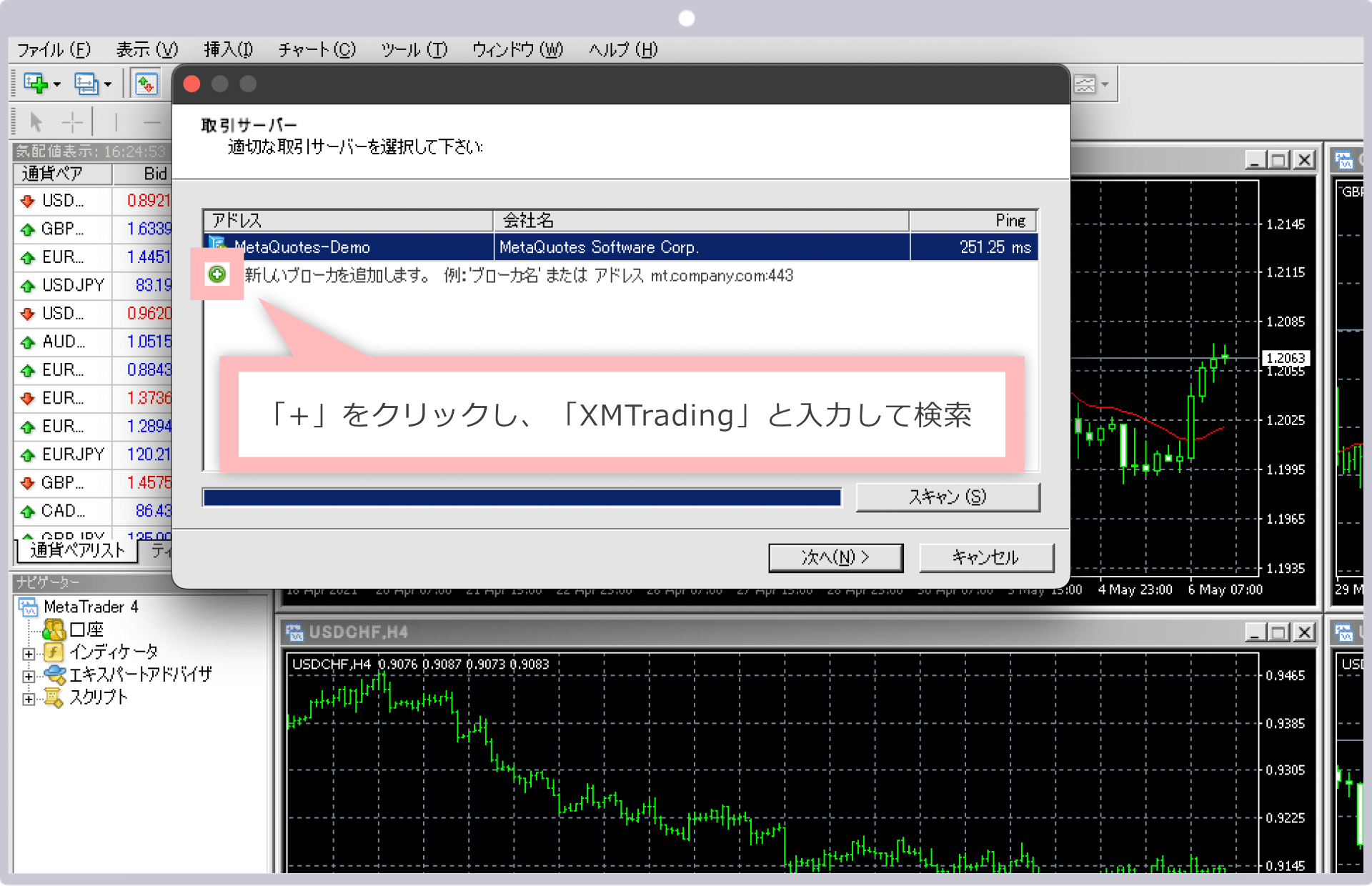This screenshot has height=886, width=1372.
Task: Select the MetaQuotes-Demo server row
Action: click(x=620, y=247)
